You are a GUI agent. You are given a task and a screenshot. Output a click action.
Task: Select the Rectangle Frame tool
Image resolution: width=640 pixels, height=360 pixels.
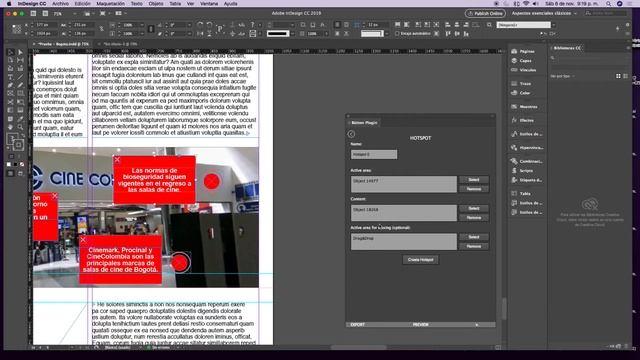click(11, 93)
